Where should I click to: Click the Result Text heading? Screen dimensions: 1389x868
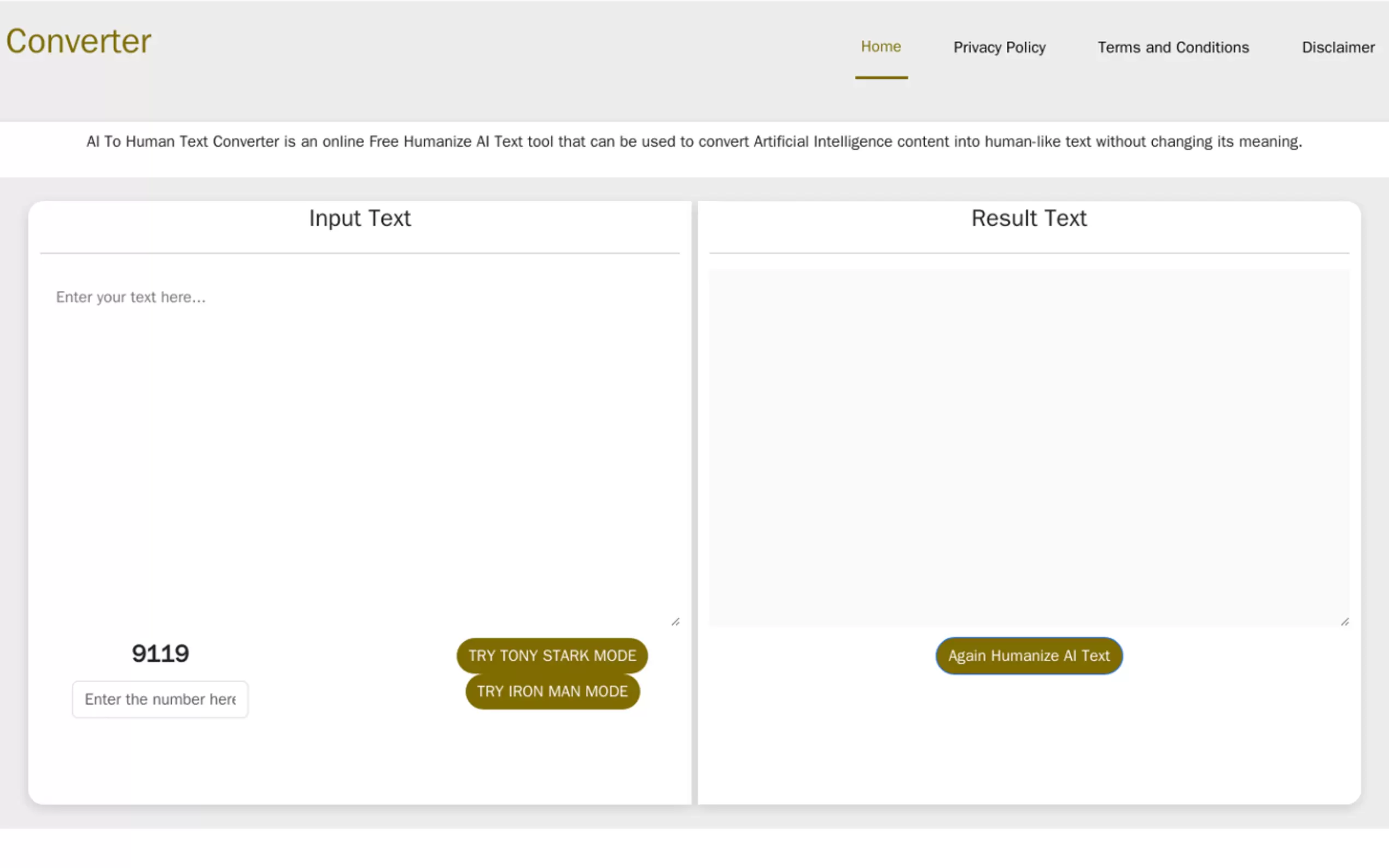click(x=1029, y=218)
